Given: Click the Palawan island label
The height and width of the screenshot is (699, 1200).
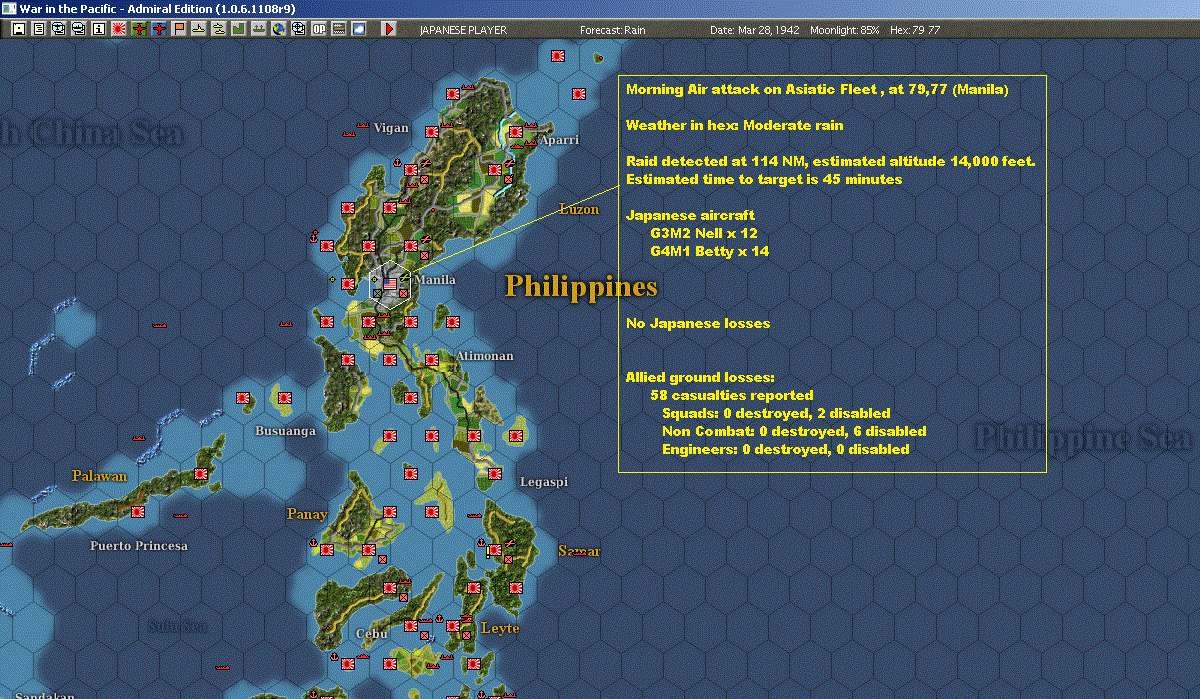Looking at the screenshot, I should pos(99,476).
